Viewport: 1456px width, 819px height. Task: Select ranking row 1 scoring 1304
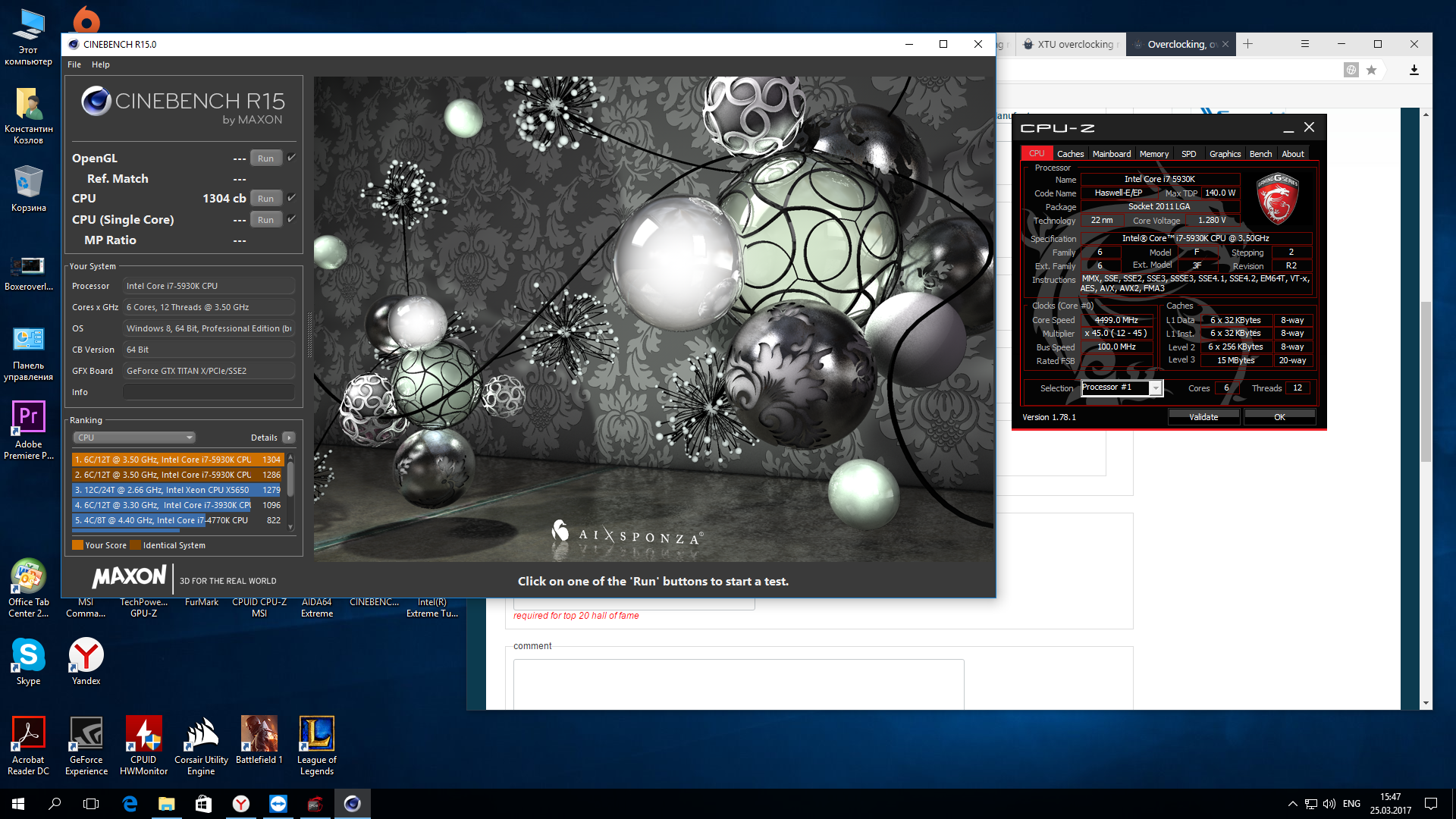[177, 460]
